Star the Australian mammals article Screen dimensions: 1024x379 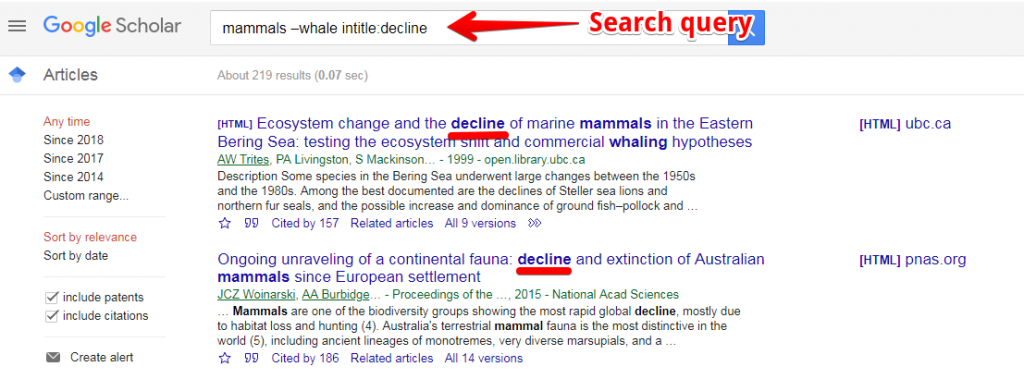[225, 358]
